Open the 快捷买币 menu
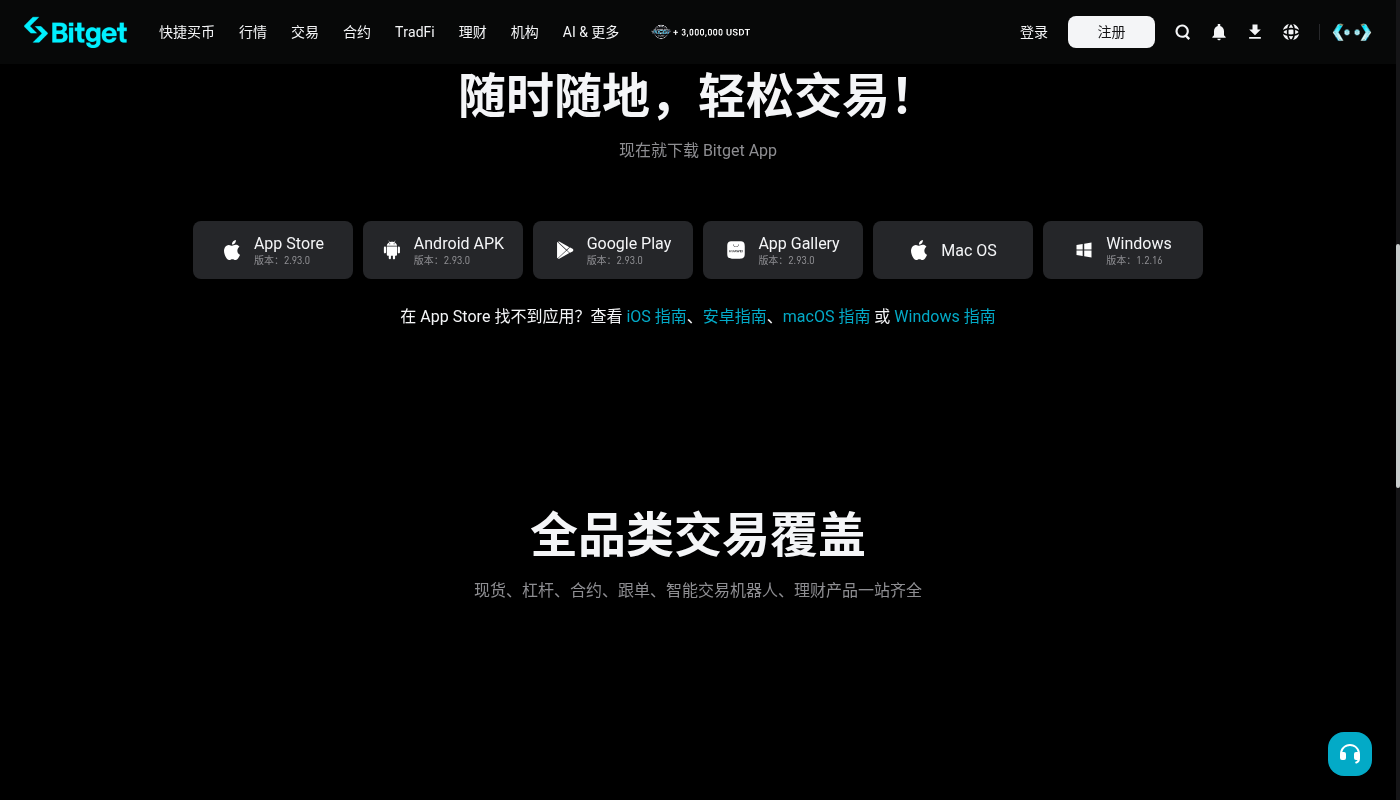The image size is (1400, 800). [187, 32]
